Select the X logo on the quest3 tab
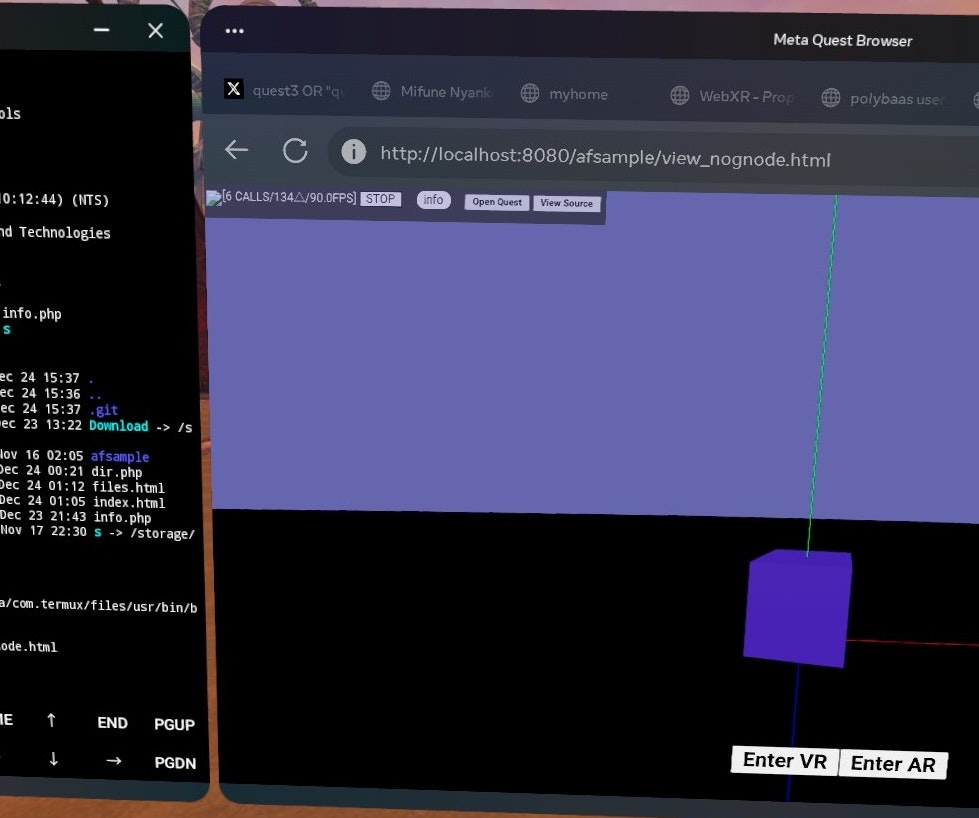 coord(234,89)
